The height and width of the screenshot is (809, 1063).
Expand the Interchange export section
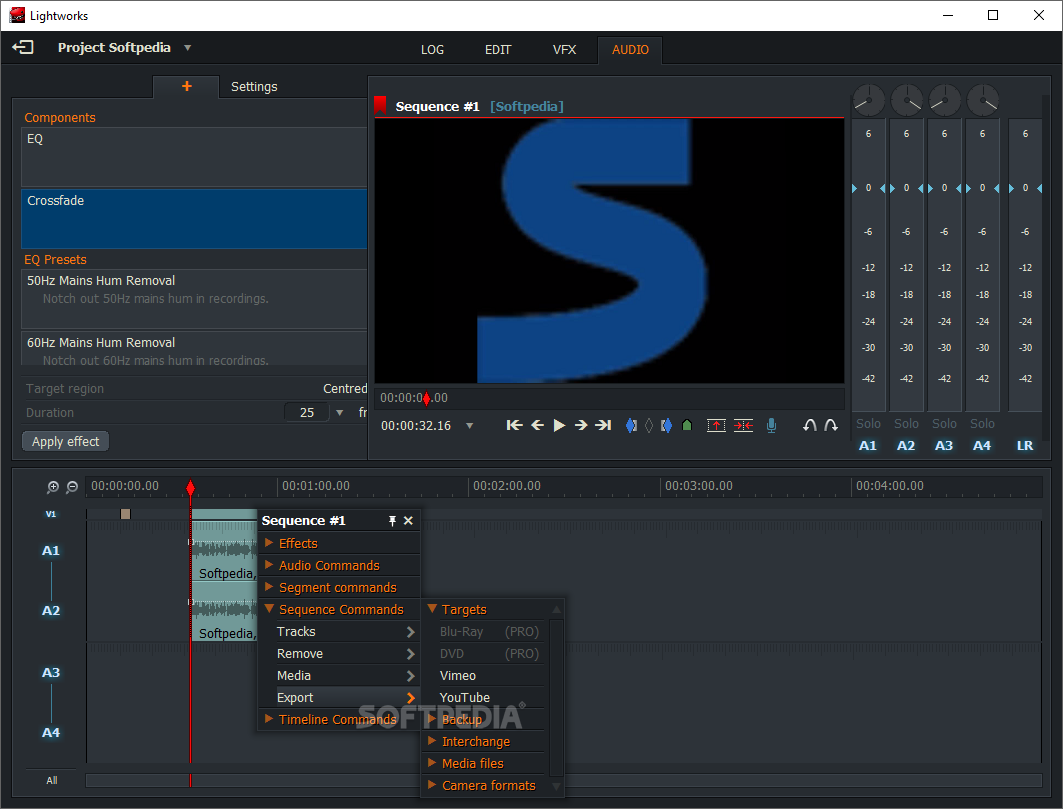coord(485,742)
